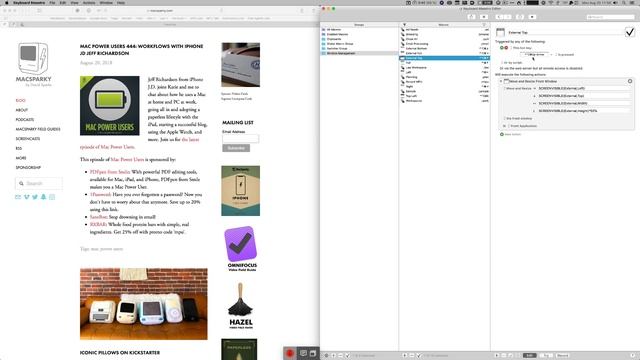Image resolution: width=640 pixels, height=360 pixels.
Task: Click the Email Address field in Mailing List
Action: [240, 139]
